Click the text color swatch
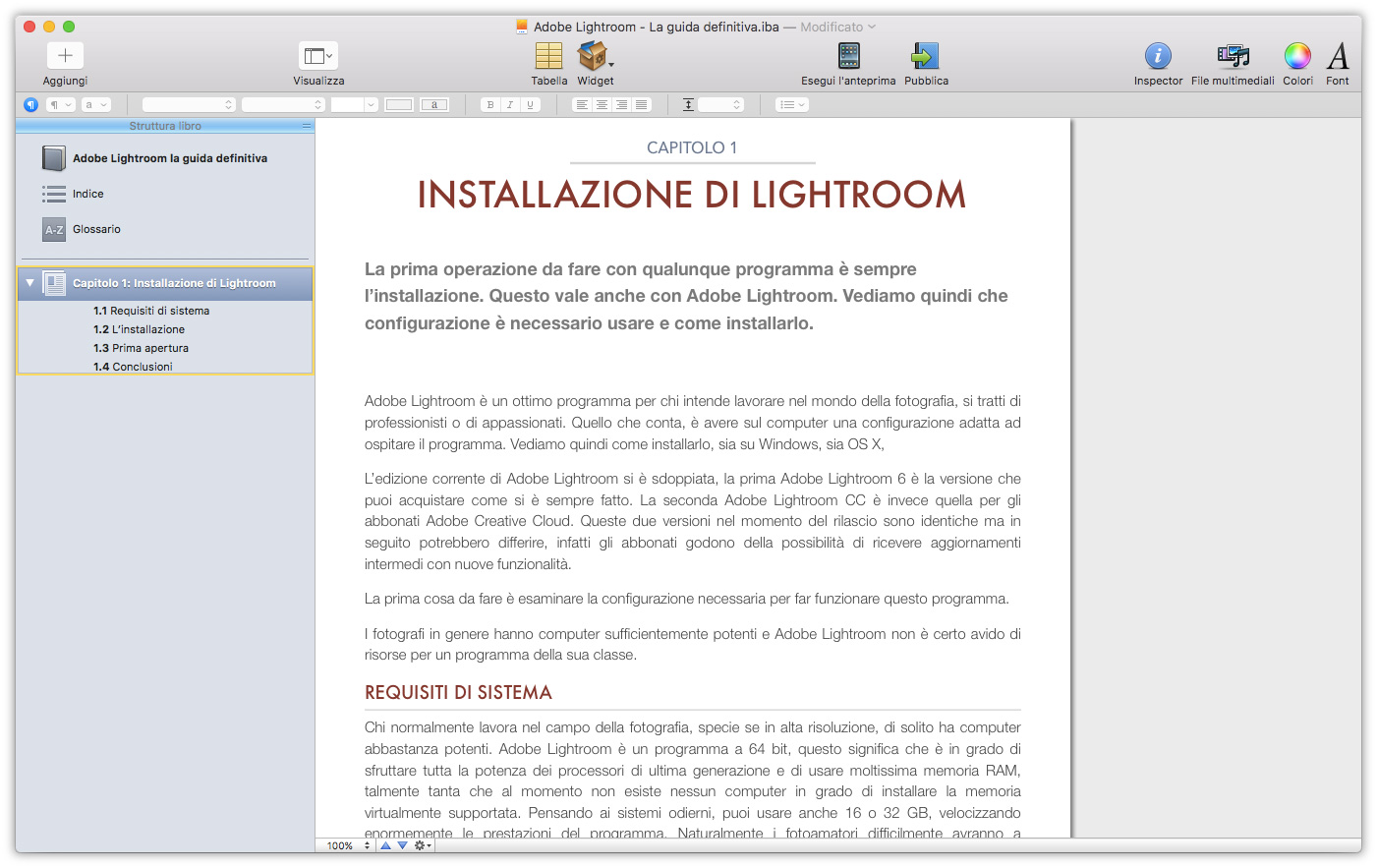This screenshot has width=1377, height=868. point(398,104)
